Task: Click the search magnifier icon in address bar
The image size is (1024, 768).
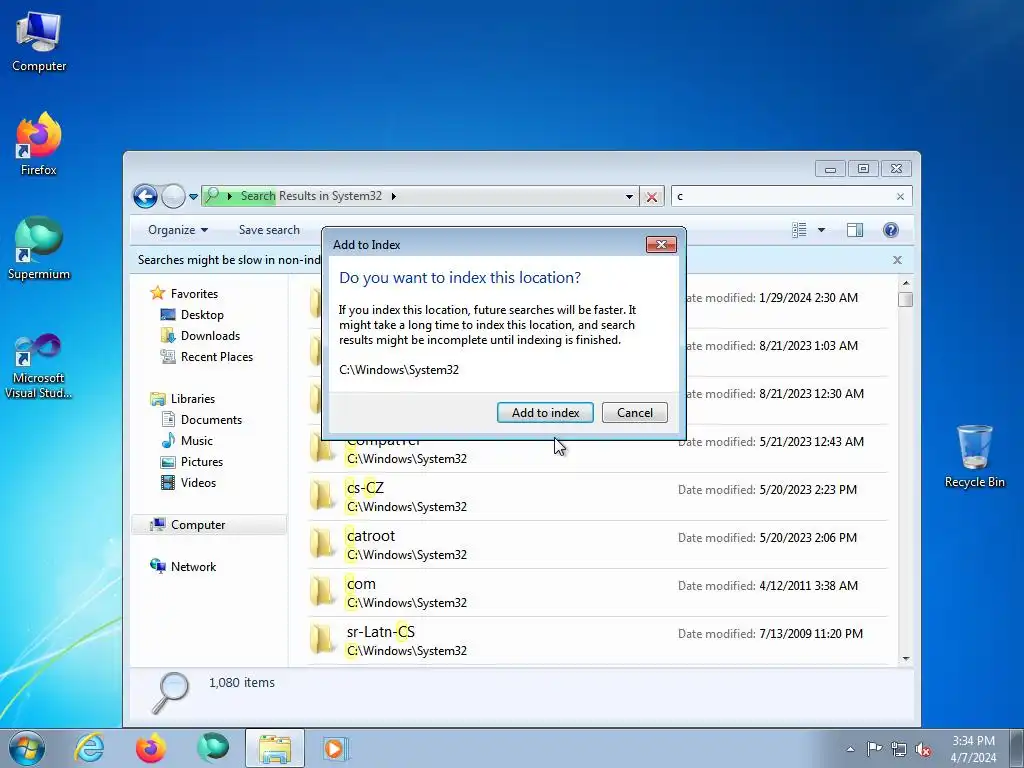Action: pos(212,196)
